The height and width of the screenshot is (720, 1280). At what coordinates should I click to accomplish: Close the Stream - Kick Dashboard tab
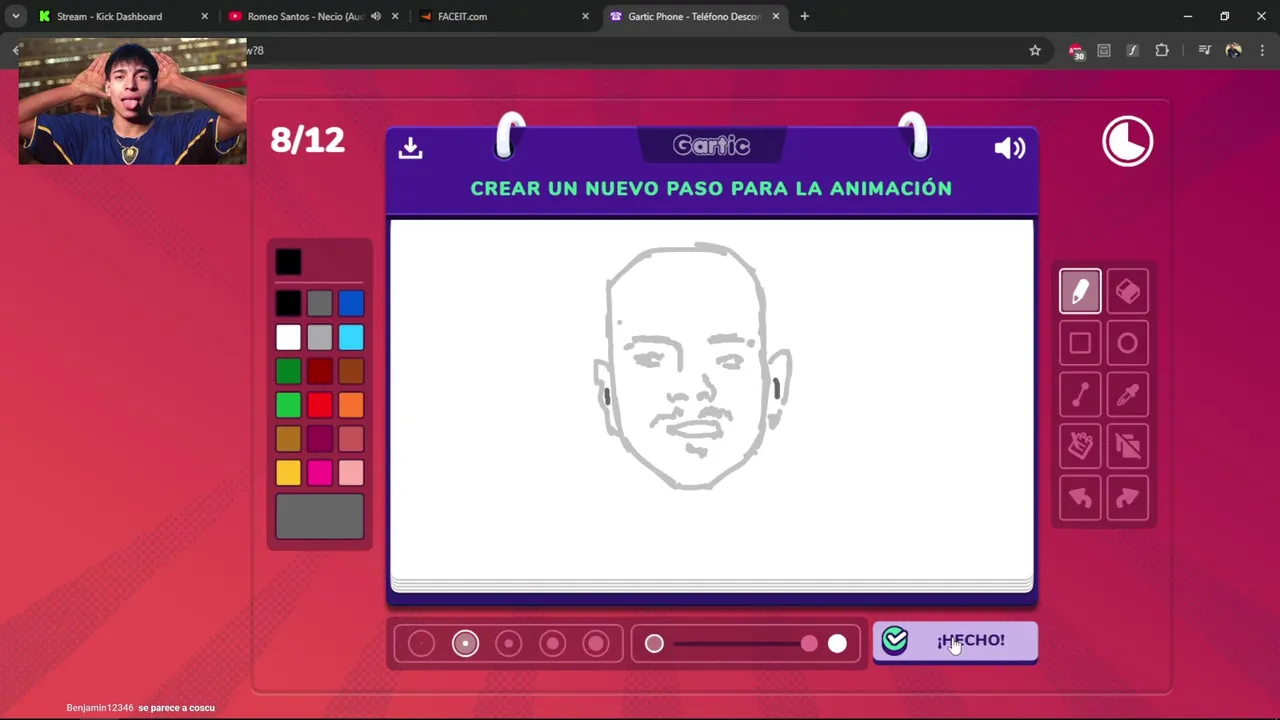click(205, 16)
